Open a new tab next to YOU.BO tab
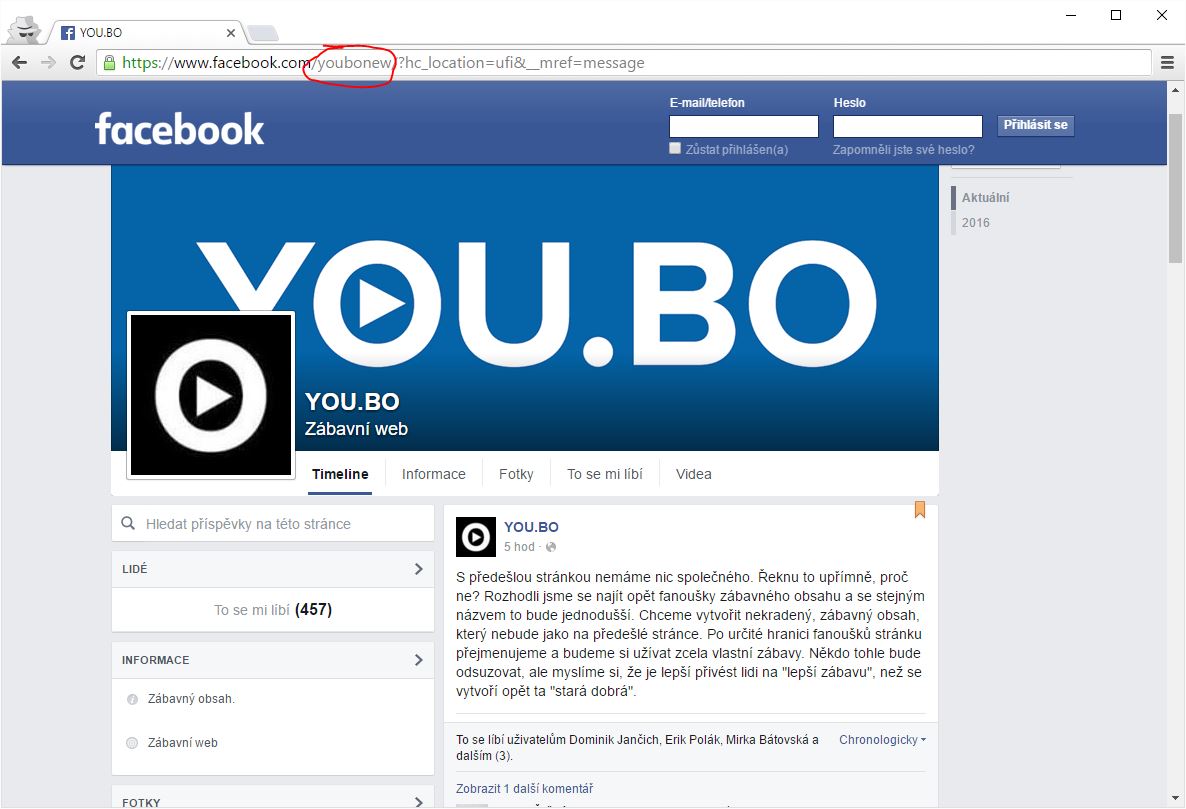The width and height of the screenshot is (1186, 809). tap(262, 33)
